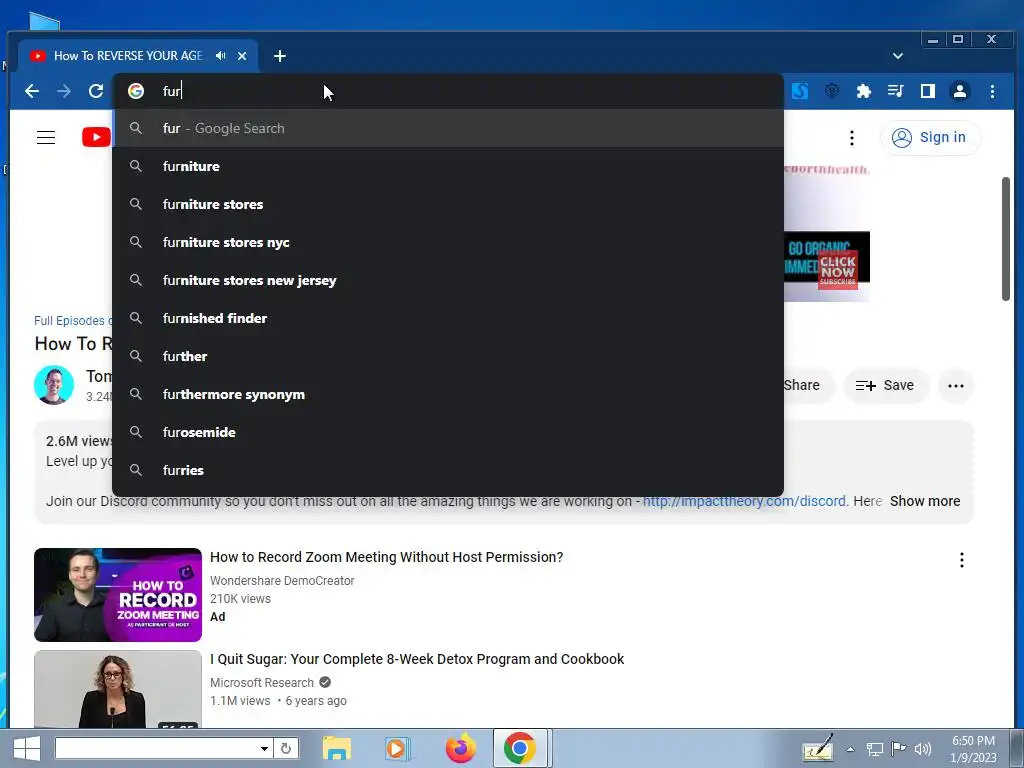The width and height of the screenshot is (1024, 768).
Task: Click the Chrome taskbar icon
Action: tap(520, 748)
